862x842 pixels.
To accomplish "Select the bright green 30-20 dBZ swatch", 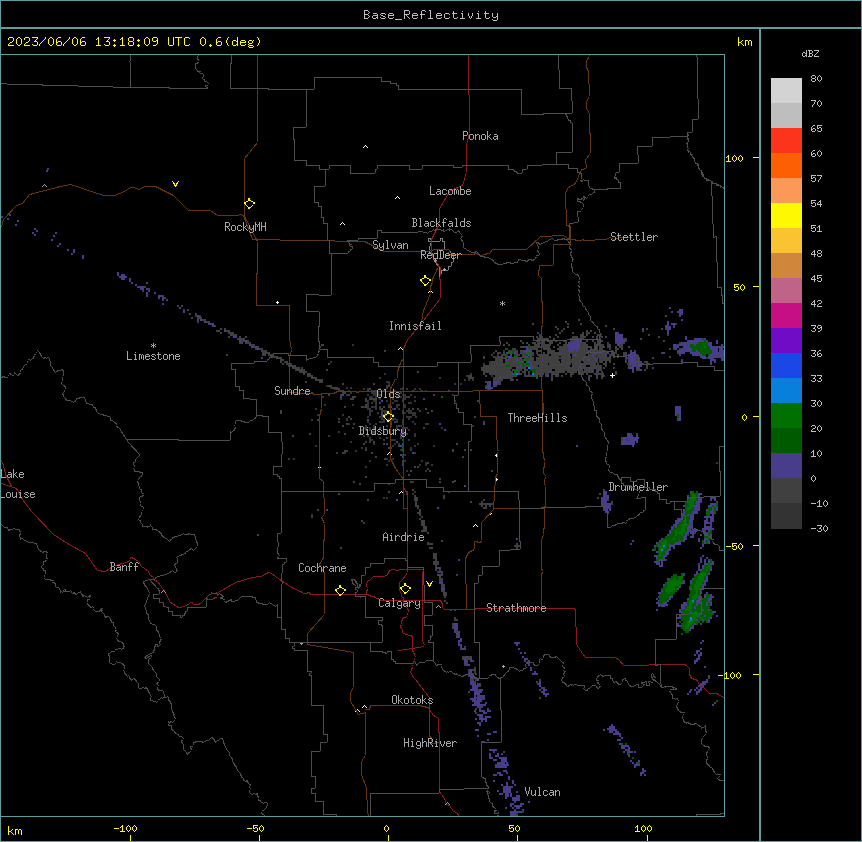I will pos(786,416).
